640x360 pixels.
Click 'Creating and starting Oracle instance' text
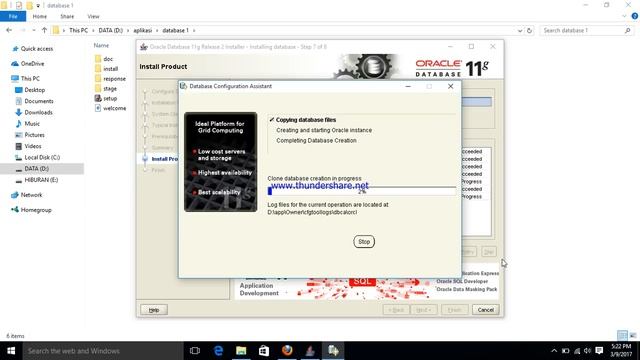click(324, 130)
